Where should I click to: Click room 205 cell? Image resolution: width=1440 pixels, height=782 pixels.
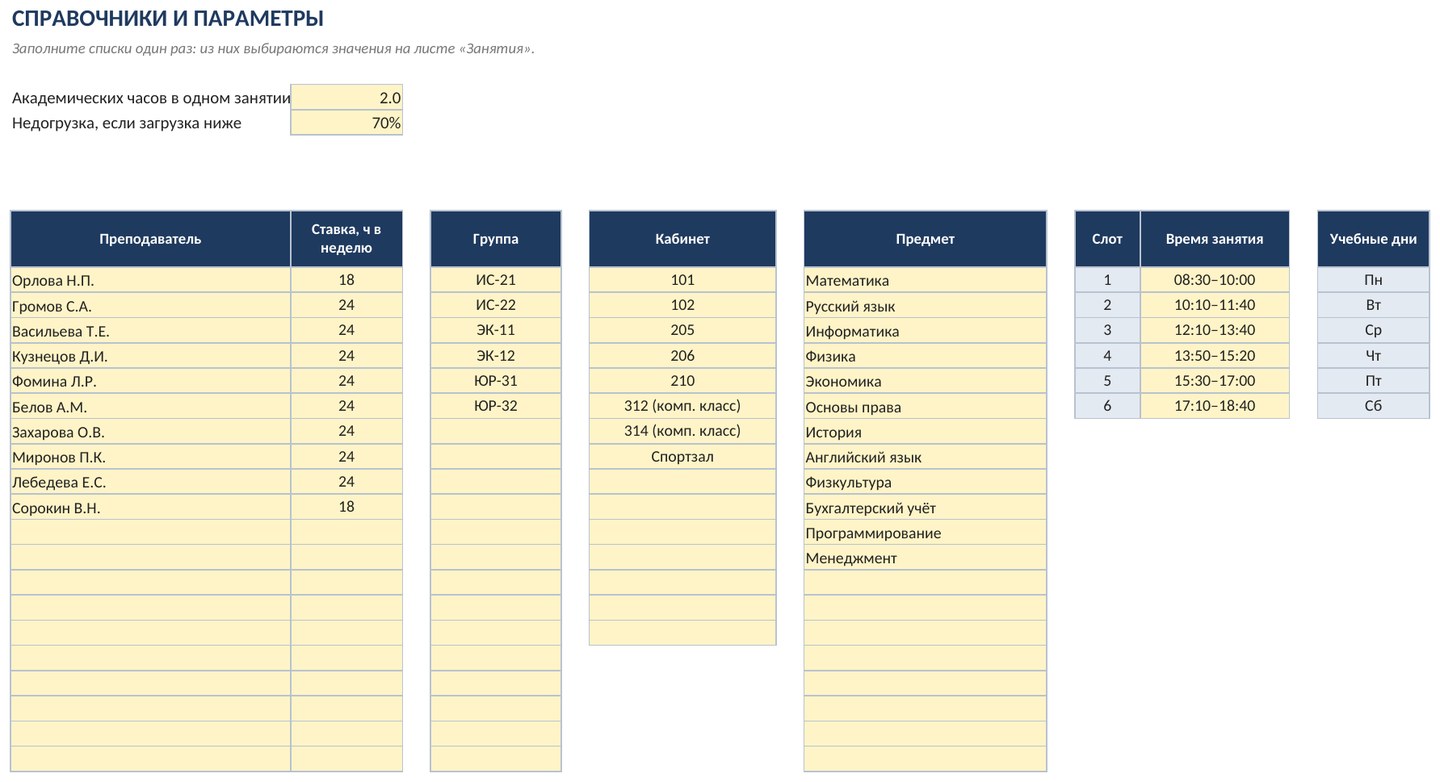(683, 330)
